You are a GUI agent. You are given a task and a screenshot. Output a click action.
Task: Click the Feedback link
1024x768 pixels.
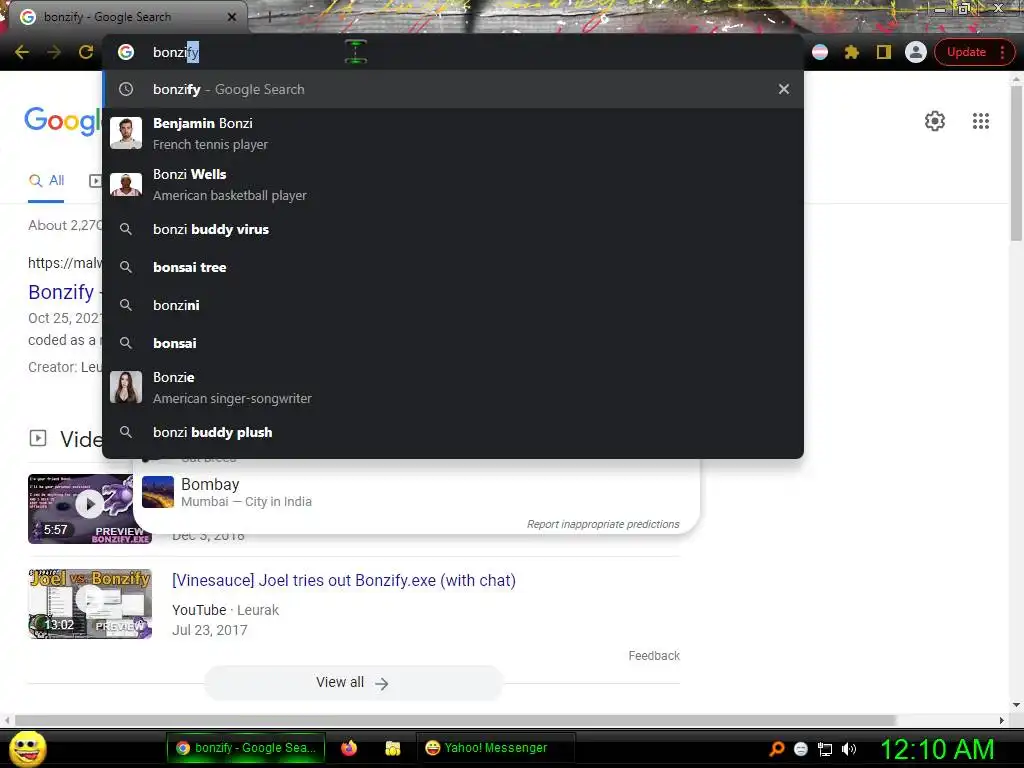click(x=654, y=656)
